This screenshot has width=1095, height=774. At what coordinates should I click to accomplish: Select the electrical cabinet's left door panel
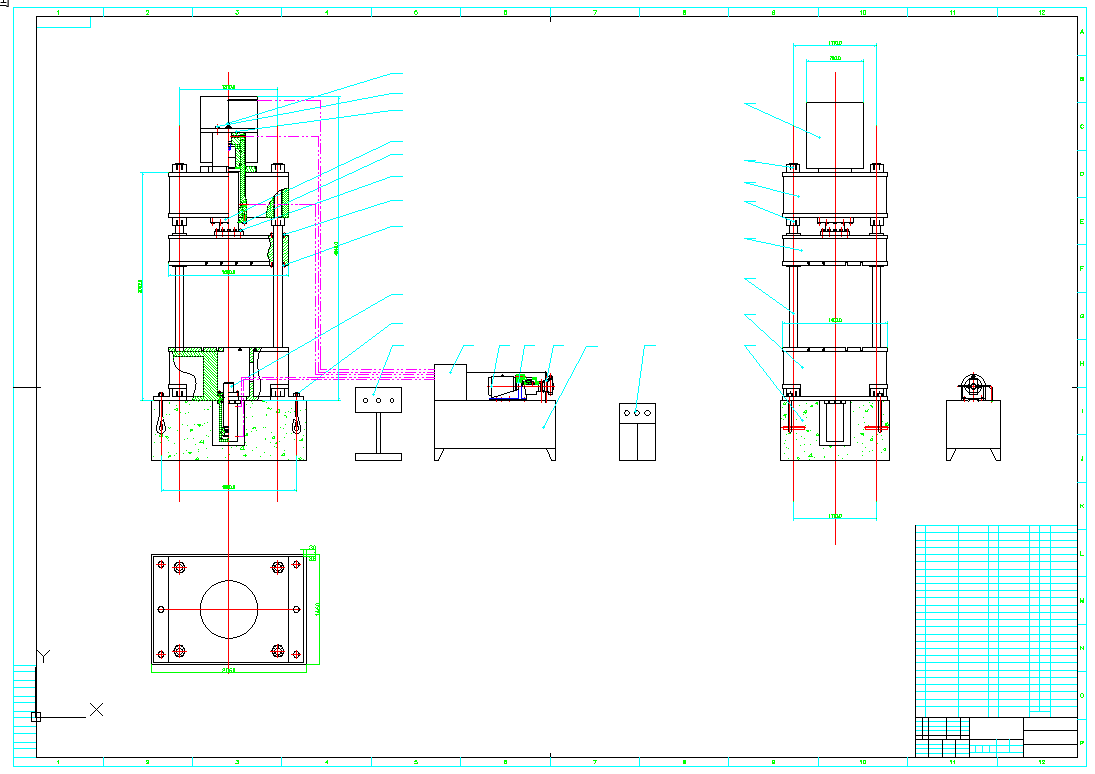coord(629,441)
